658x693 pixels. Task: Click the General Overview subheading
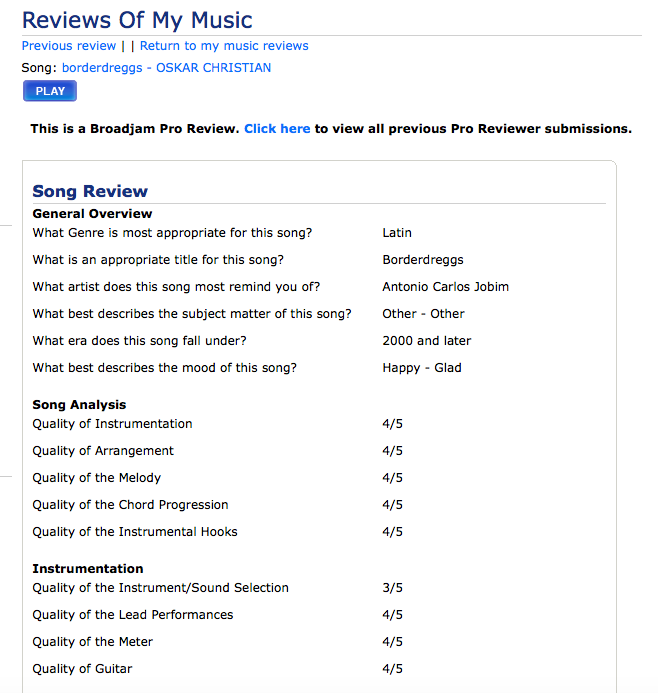(x=92, y=214)
